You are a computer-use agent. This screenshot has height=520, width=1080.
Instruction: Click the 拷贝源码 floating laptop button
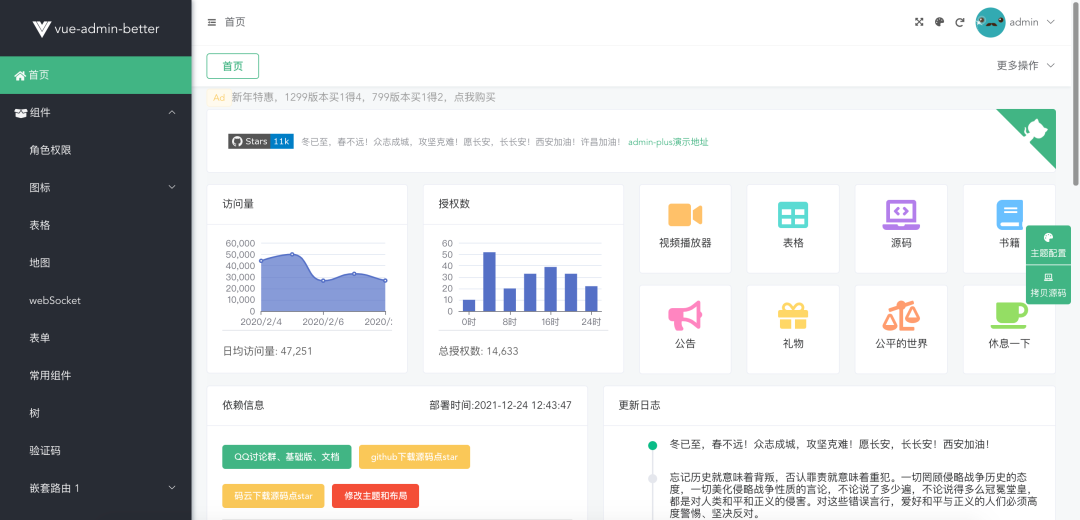(1048, 284)
